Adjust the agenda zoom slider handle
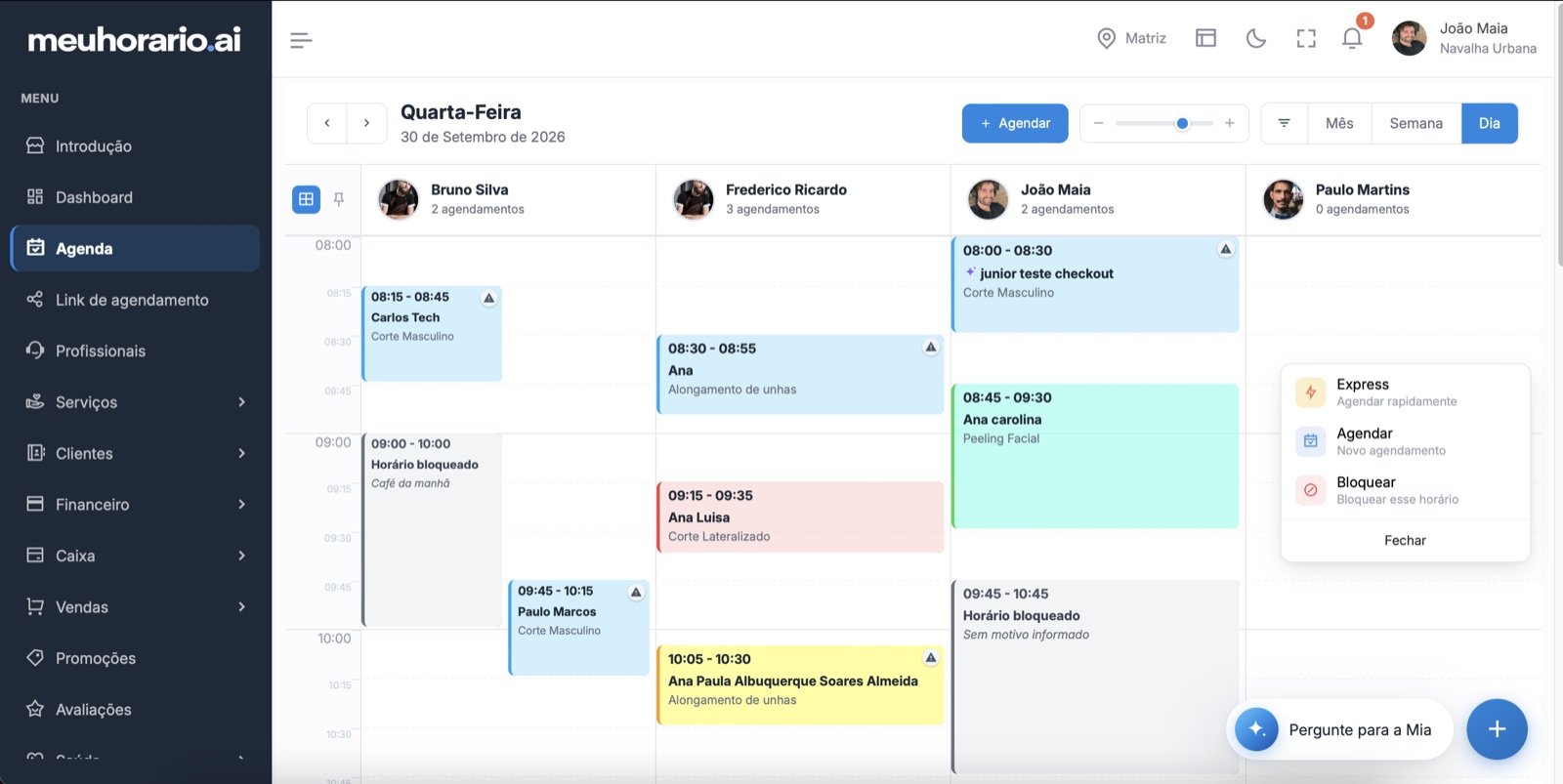The width and height of the screenshot is (1563, 784). [1182, 123]
